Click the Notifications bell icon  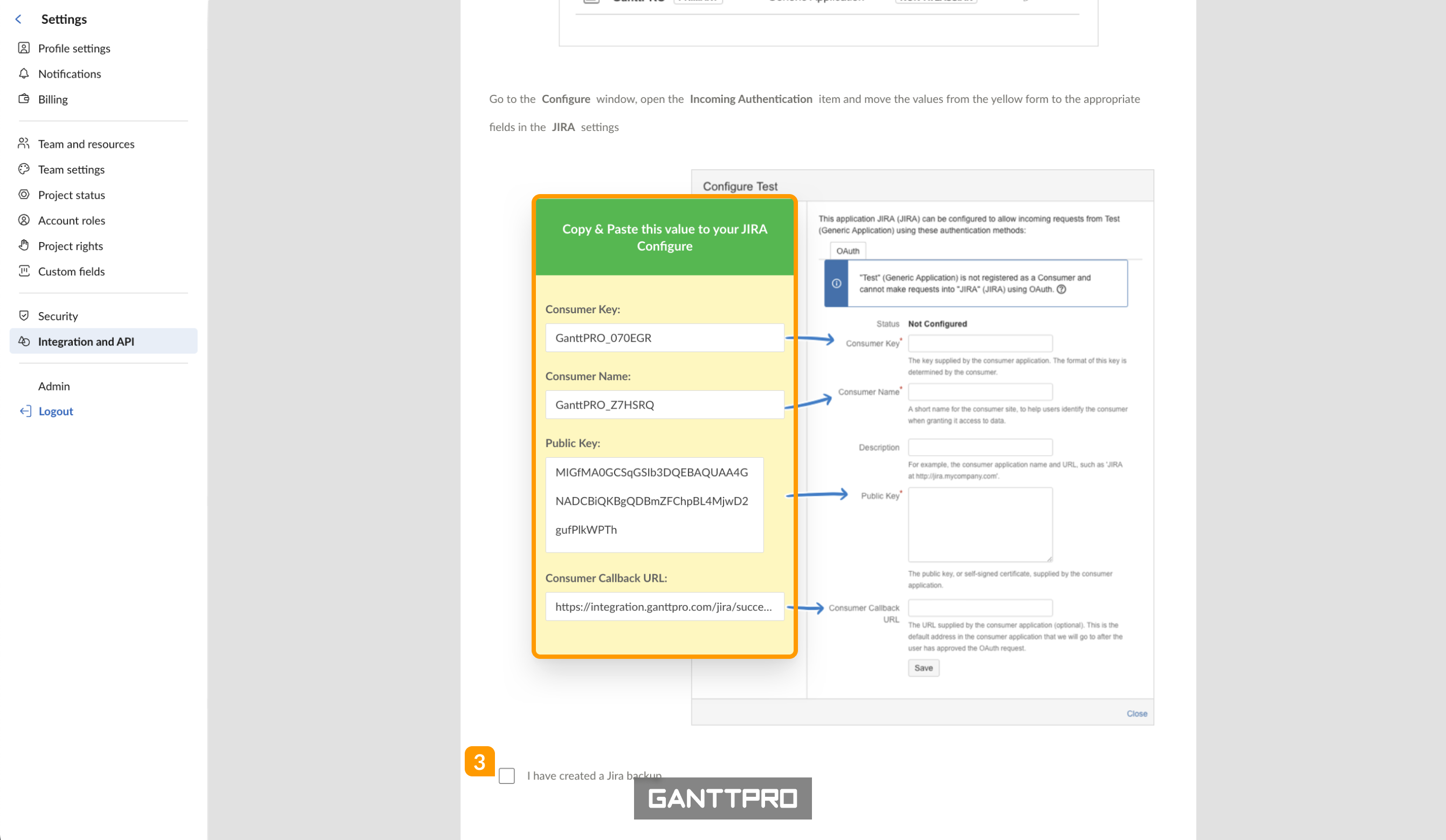[x=24, y=73]
